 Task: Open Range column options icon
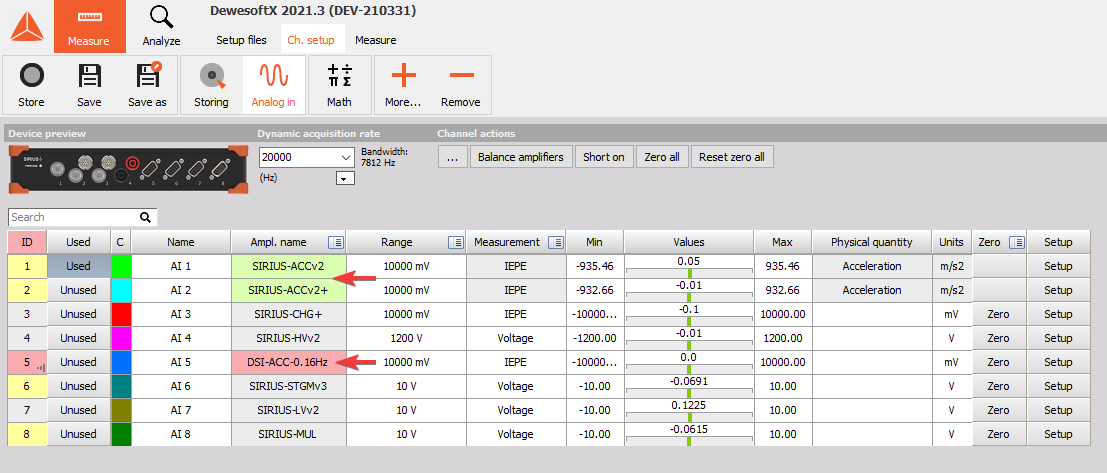pos(456,242)
